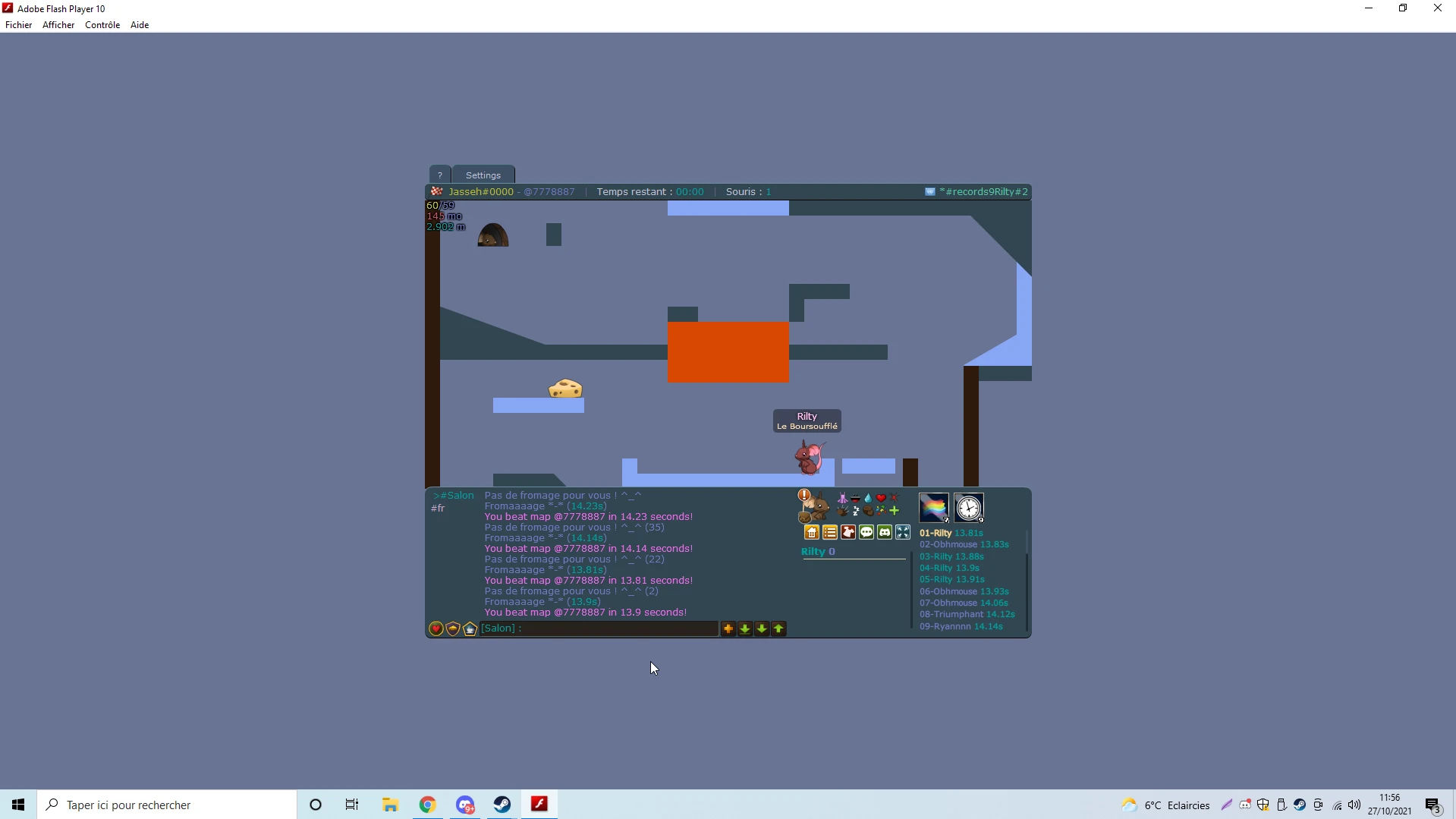Screen dimensions: 1456x819
Task: Open the Fichier menu
Action: pyautogui.click(x=19, y=25)
